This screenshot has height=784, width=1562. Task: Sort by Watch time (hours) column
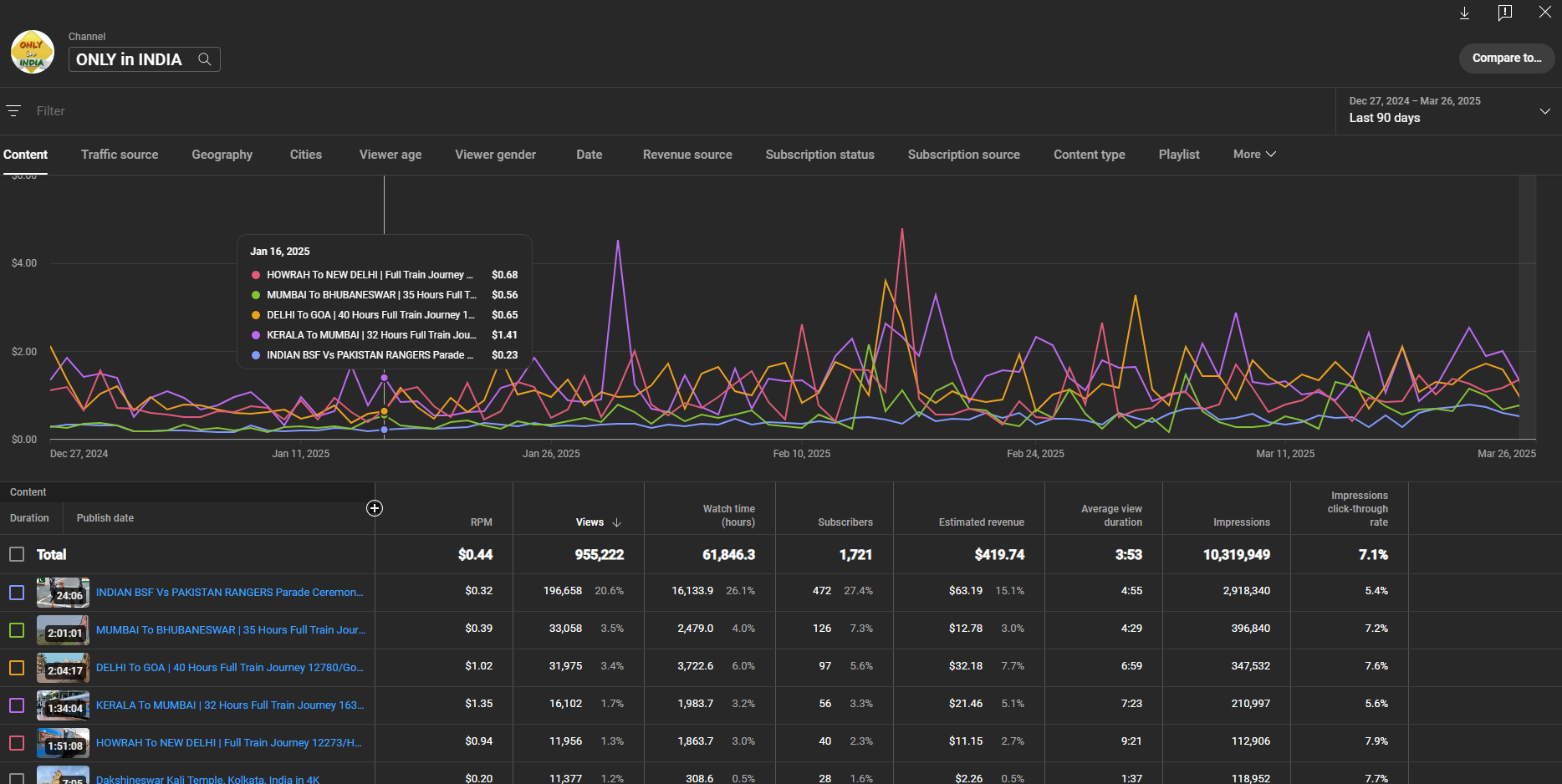coord(728,516)
